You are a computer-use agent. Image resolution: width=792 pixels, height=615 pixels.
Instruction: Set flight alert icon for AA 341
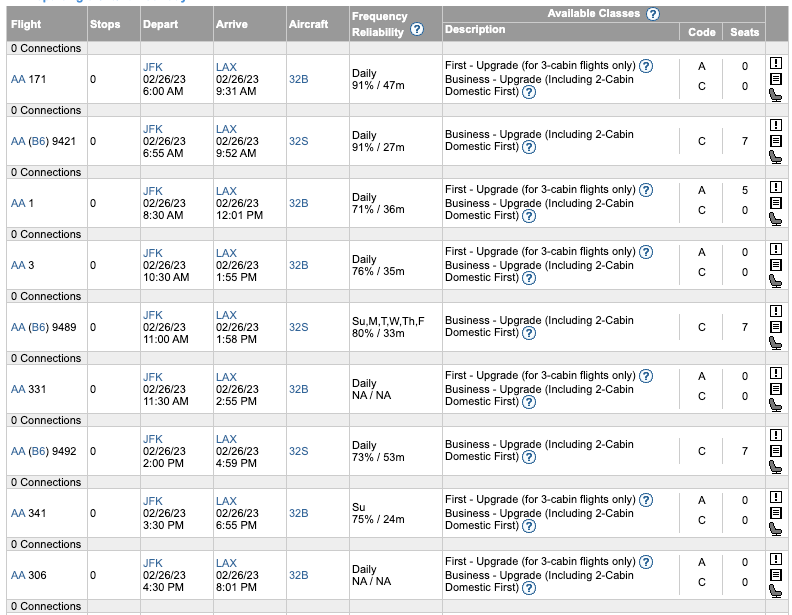point(776,497)
